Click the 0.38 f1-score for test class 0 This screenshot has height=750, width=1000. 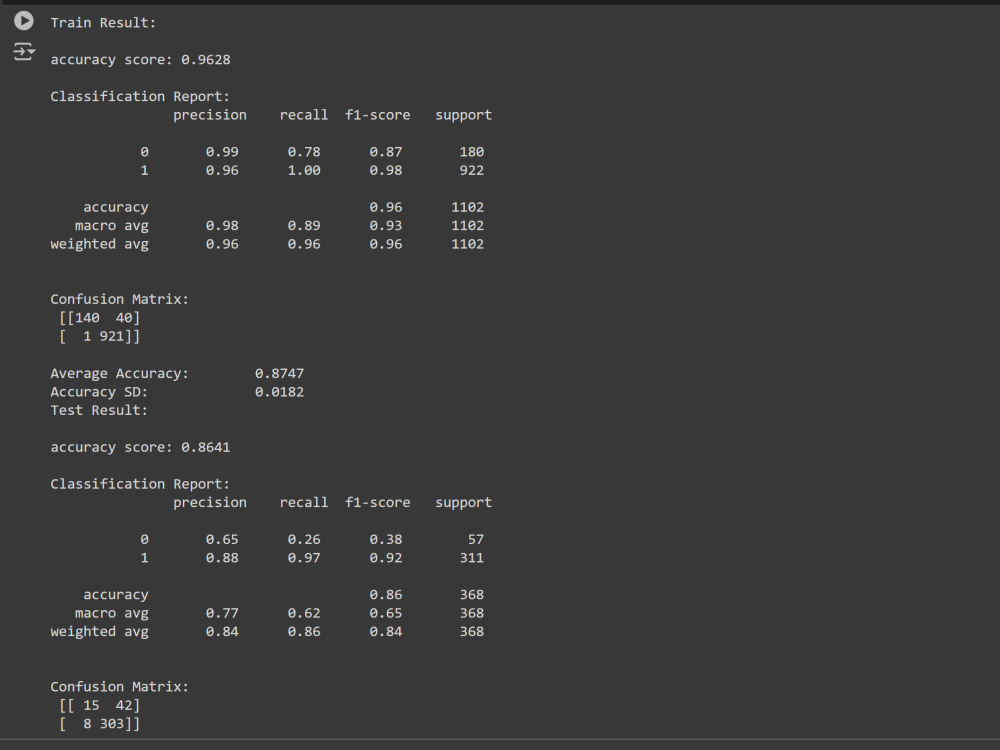pyautogui.click(x=385, y=540)
